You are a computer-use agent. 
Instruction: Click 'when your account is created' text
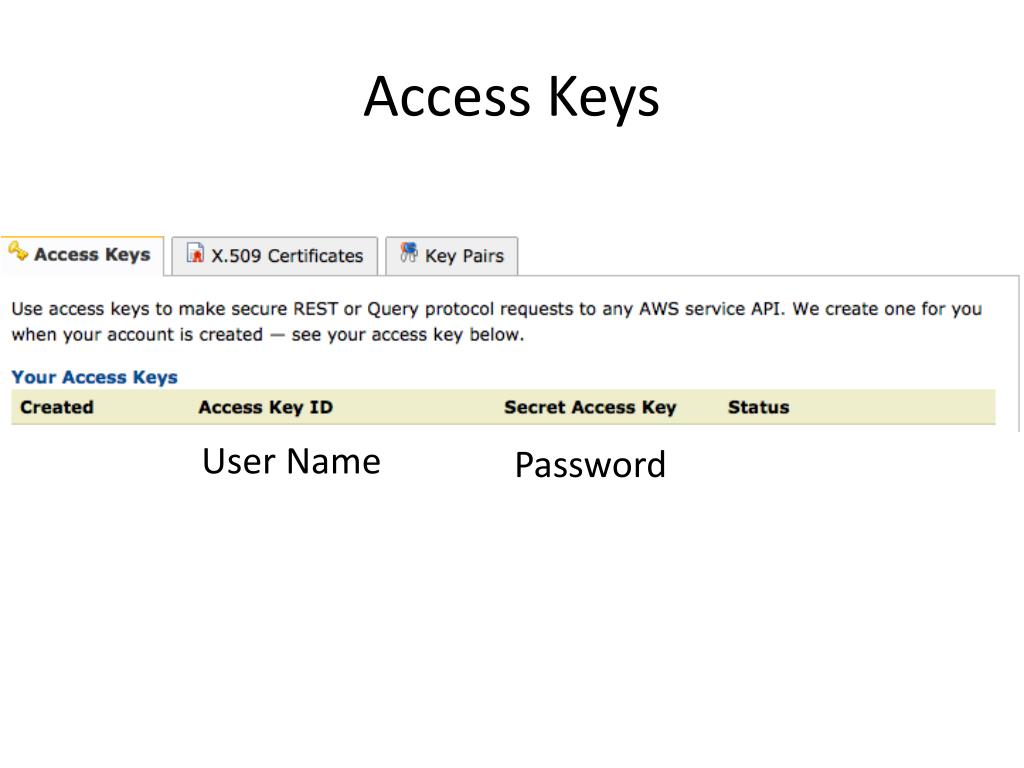137,335
